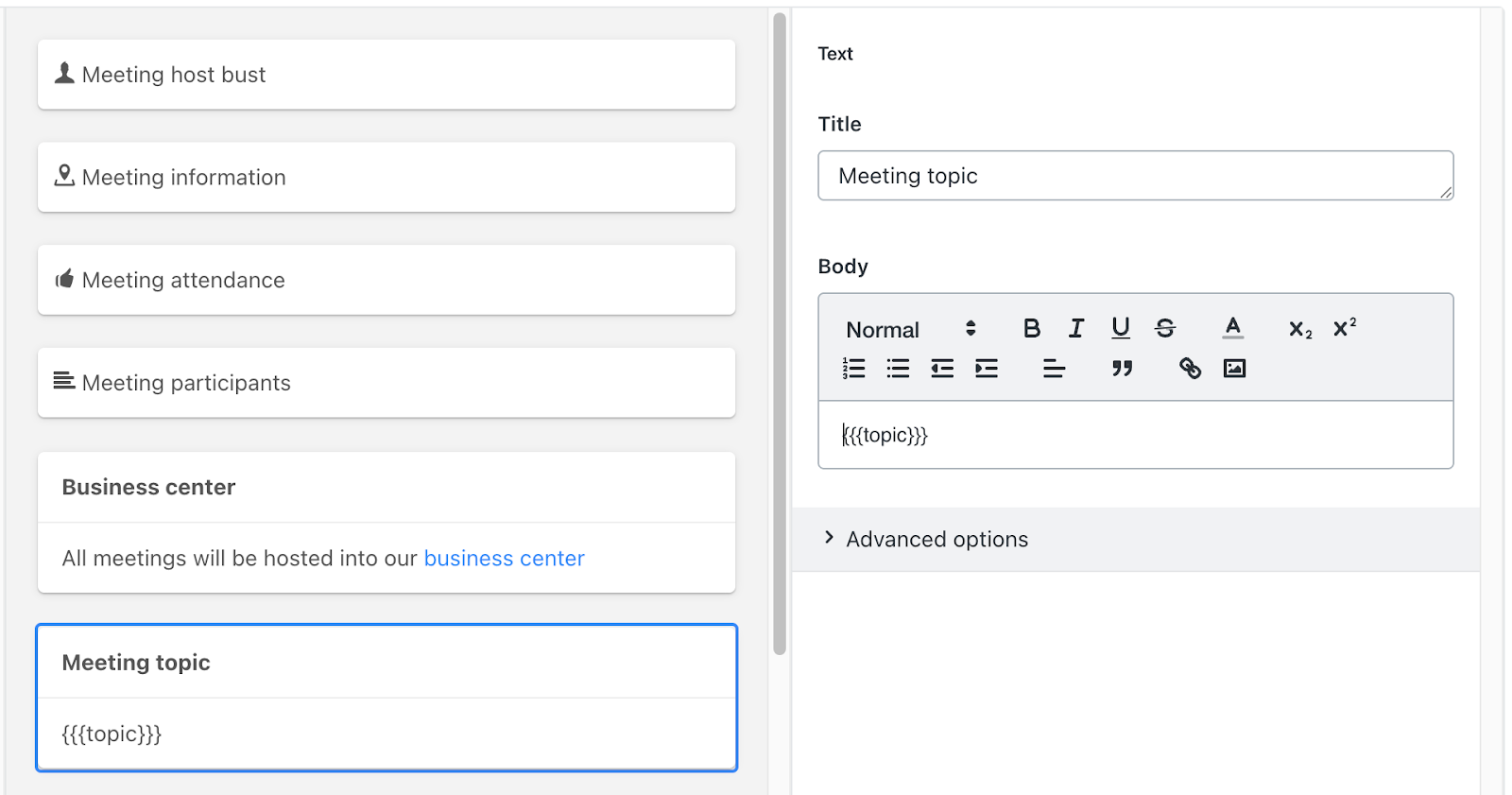Expand the Advanced options section
Screen dimensions: 1512x795
pos(1135,539)
